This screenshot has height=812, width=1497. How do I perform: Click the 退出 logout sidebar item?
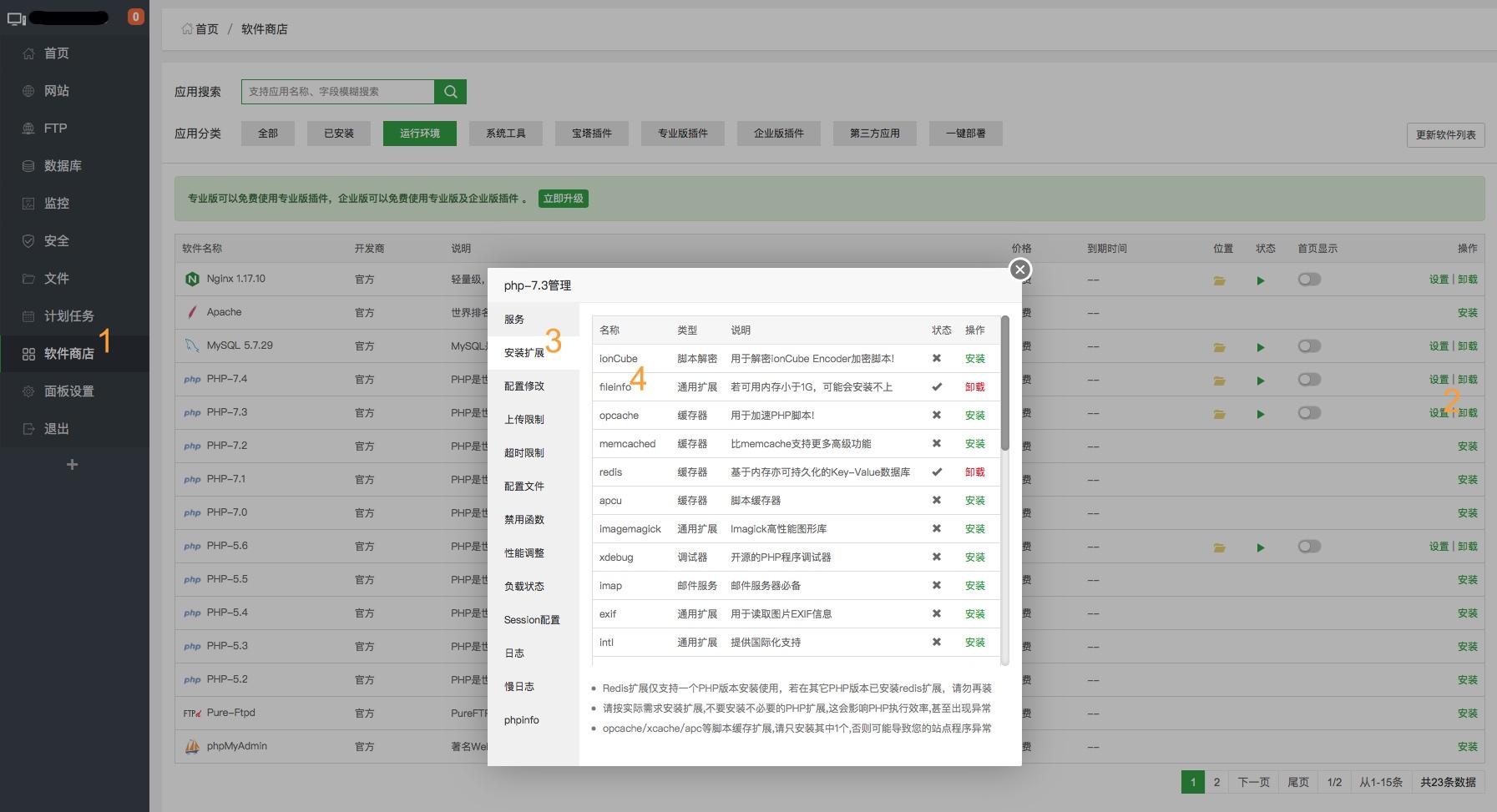click(74, 429)
